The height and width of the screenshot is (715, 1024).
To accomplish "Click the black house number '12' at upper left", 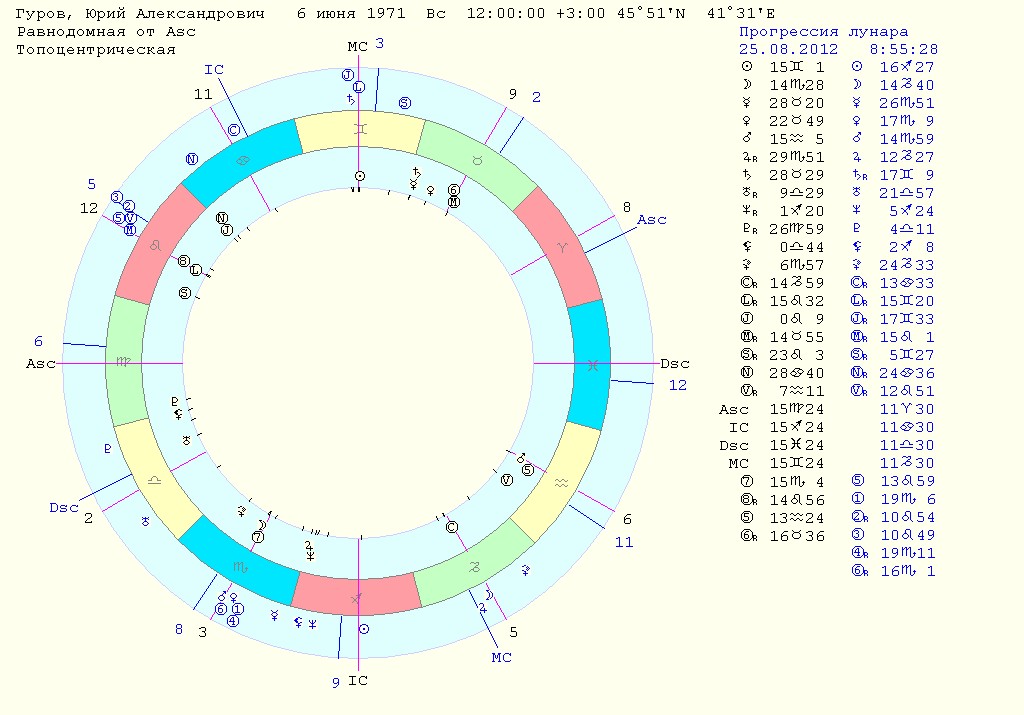I will (89, 208).
